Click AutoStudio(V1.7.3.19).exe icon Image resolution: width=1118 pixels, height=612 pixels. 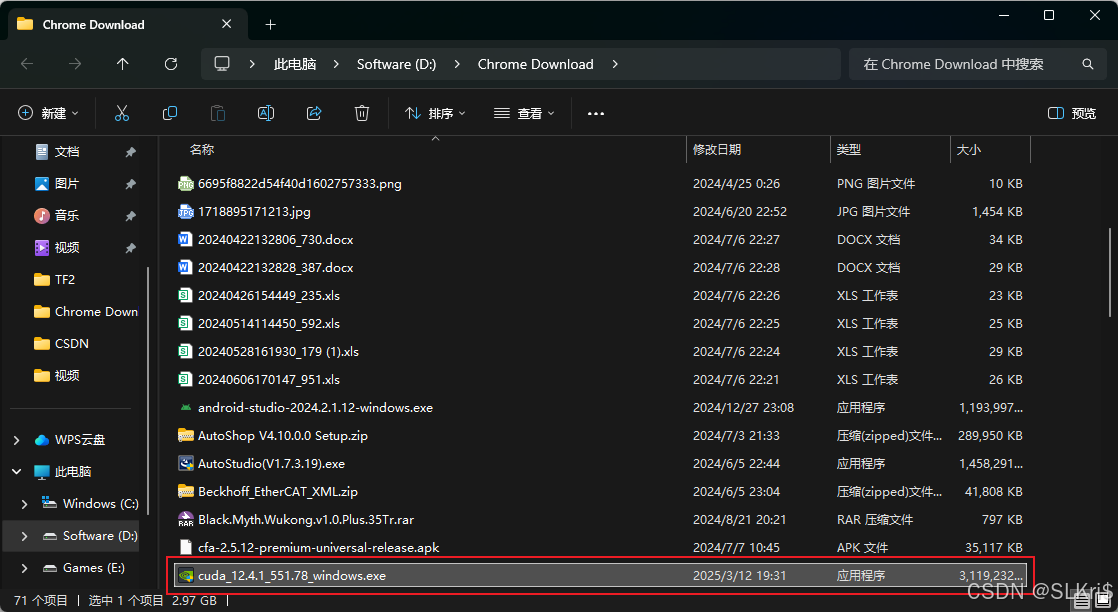pos(185,464)
